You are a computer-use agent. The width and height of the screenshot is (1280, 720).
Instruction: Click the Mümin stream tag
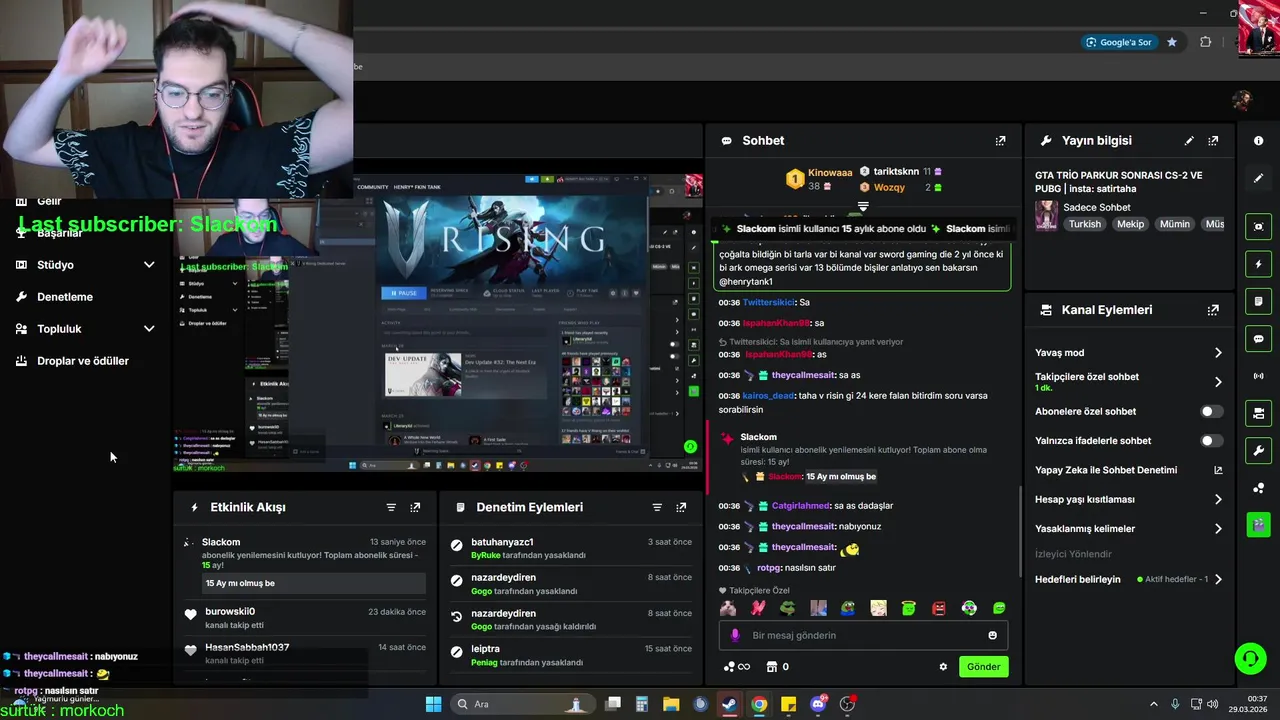(1174, 224)
